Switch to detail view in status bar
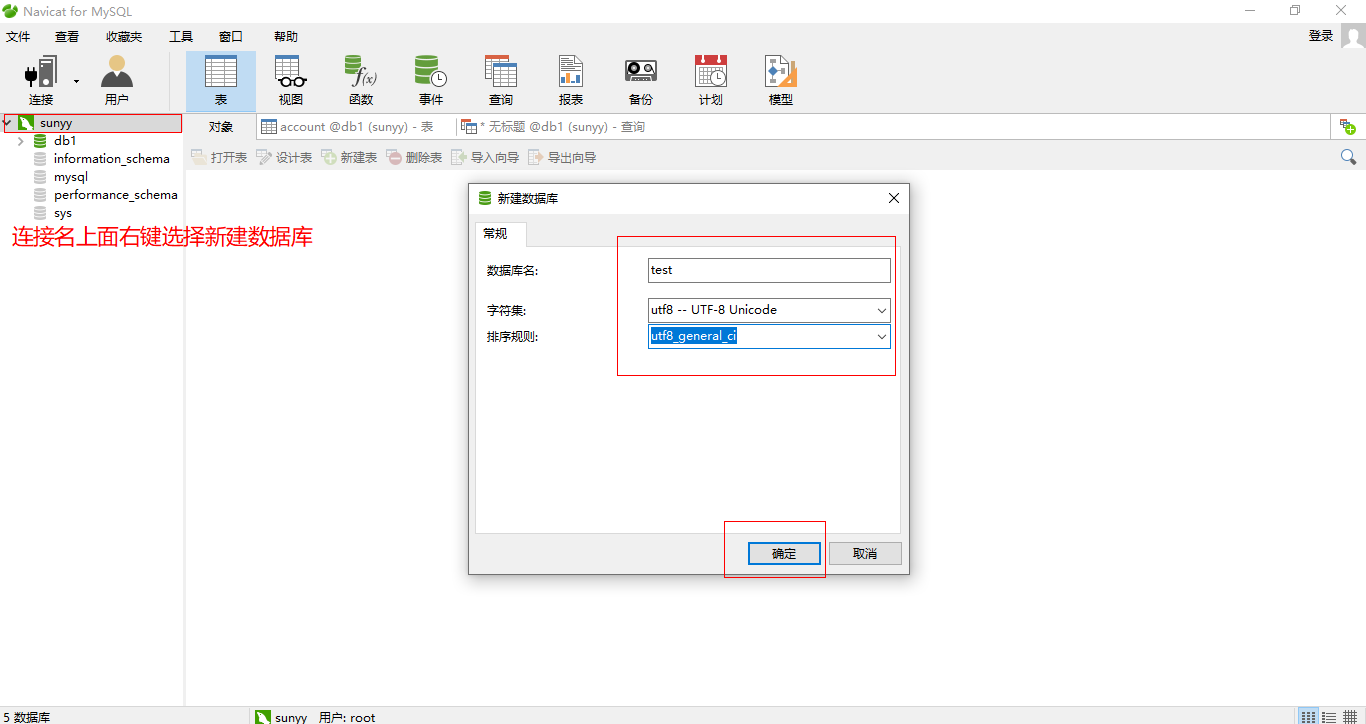Viewport: 1366px width, 724px height. (1329, 716)
